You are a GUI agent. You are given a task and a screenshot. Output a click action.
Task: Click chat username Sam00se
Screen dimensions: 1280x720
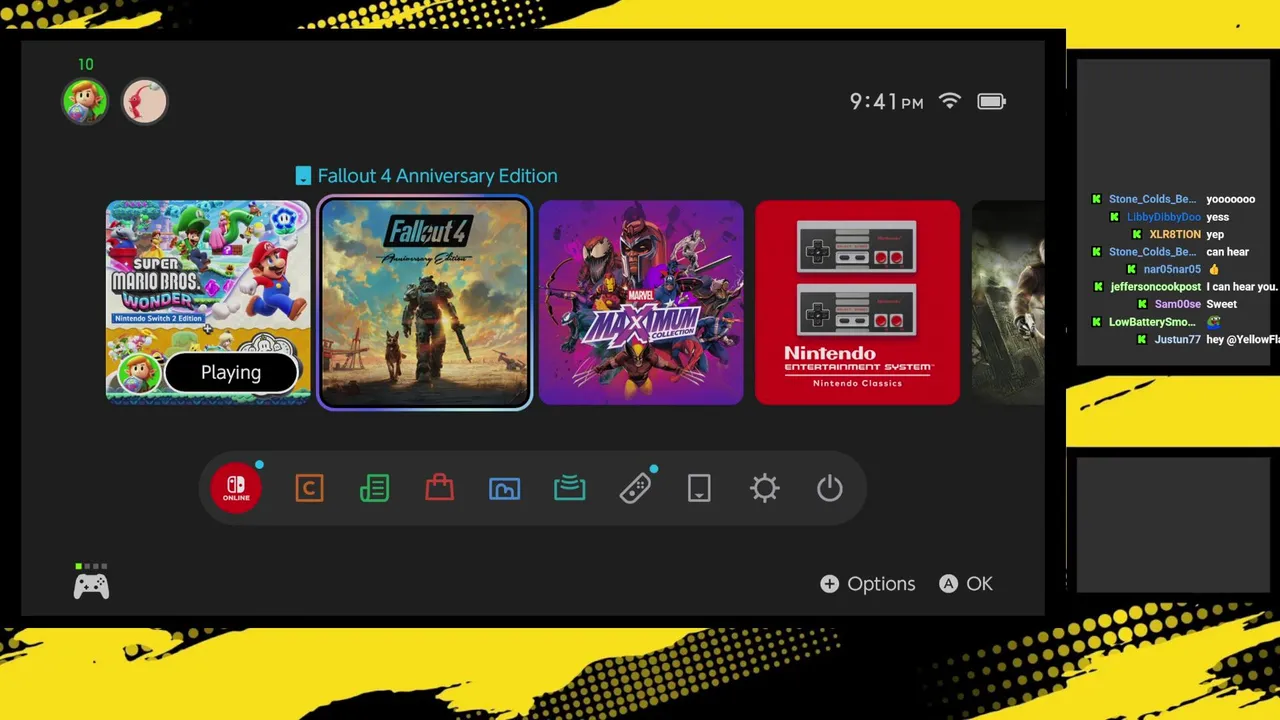pyautogui.click(x=1177, y=304)
